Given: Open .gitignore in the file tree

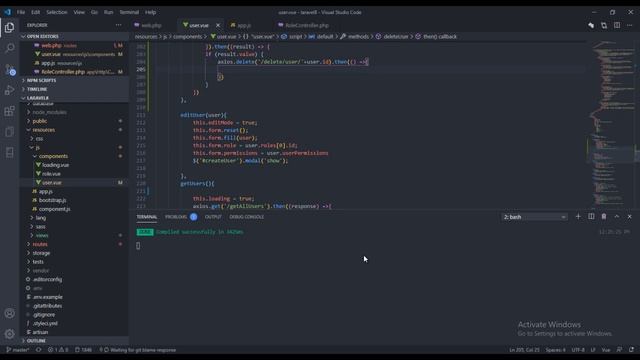Looking at the screenshot, I should 44,314.
